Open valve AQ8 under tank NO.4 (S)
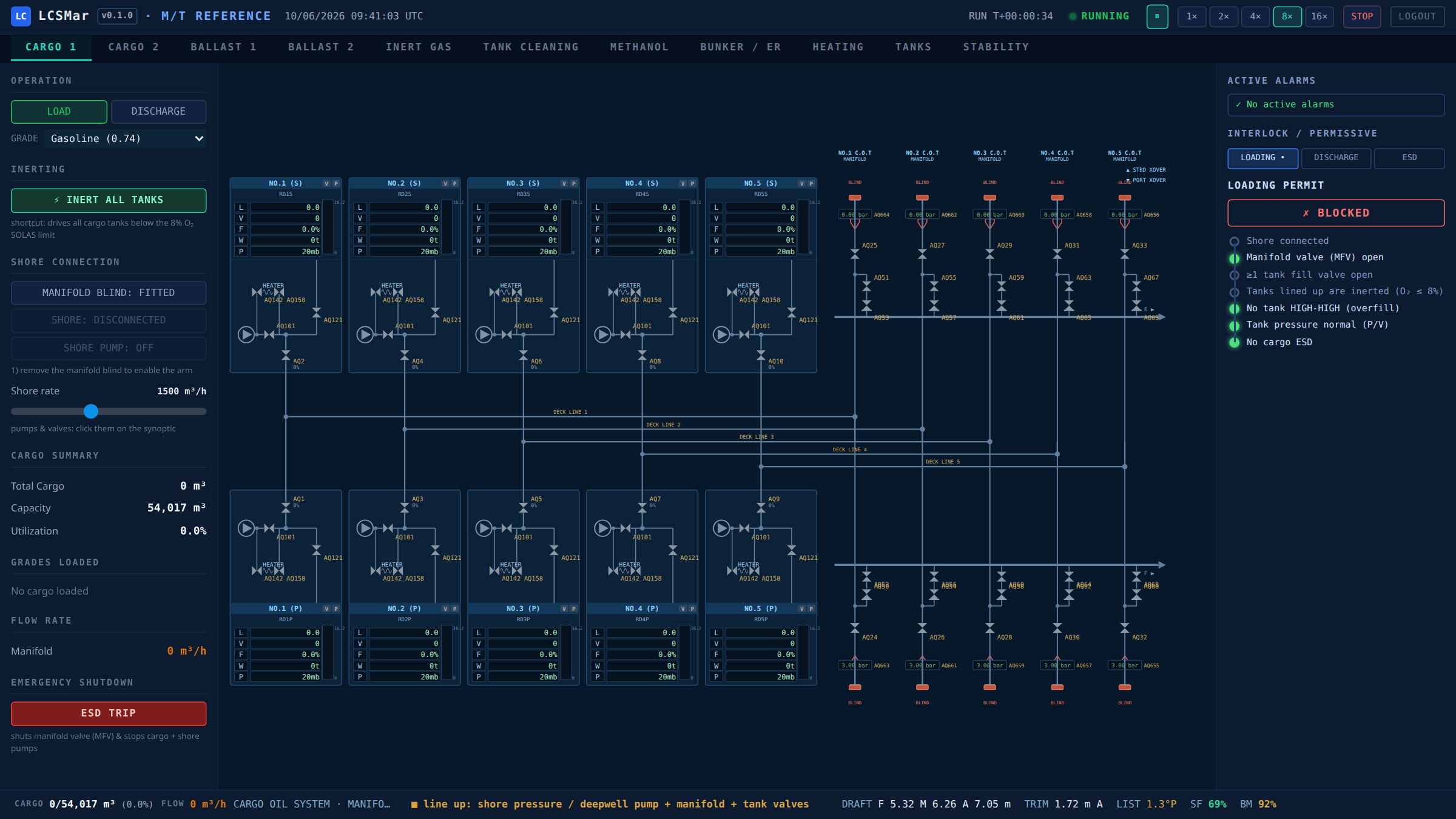Image resolution: width=1456 pixels, height=819 pixels. 642,356
